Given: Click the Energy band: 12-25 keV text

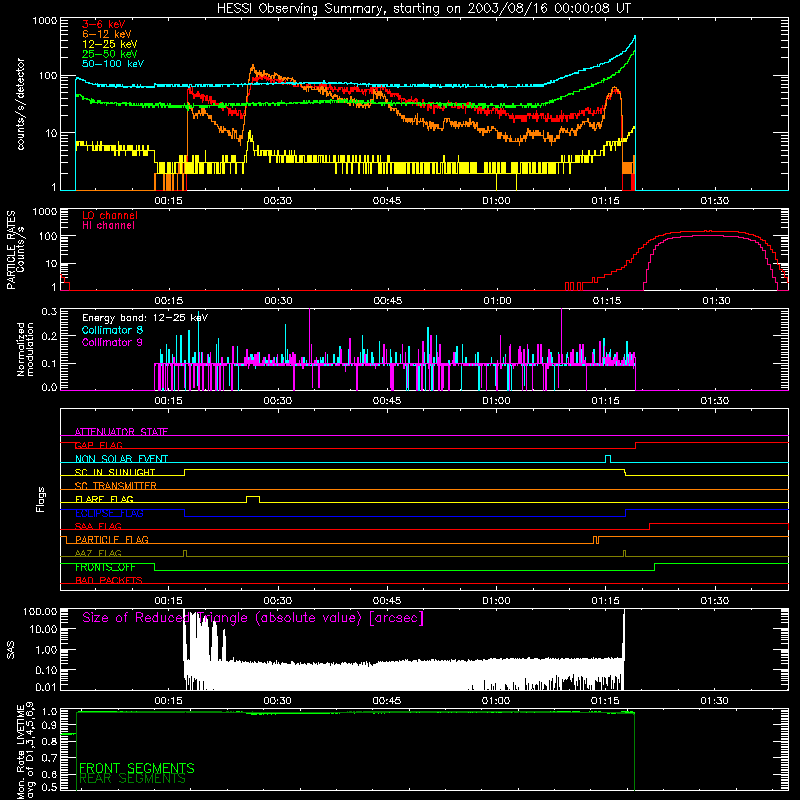Looking at the screenshot, I should [145, 318].
